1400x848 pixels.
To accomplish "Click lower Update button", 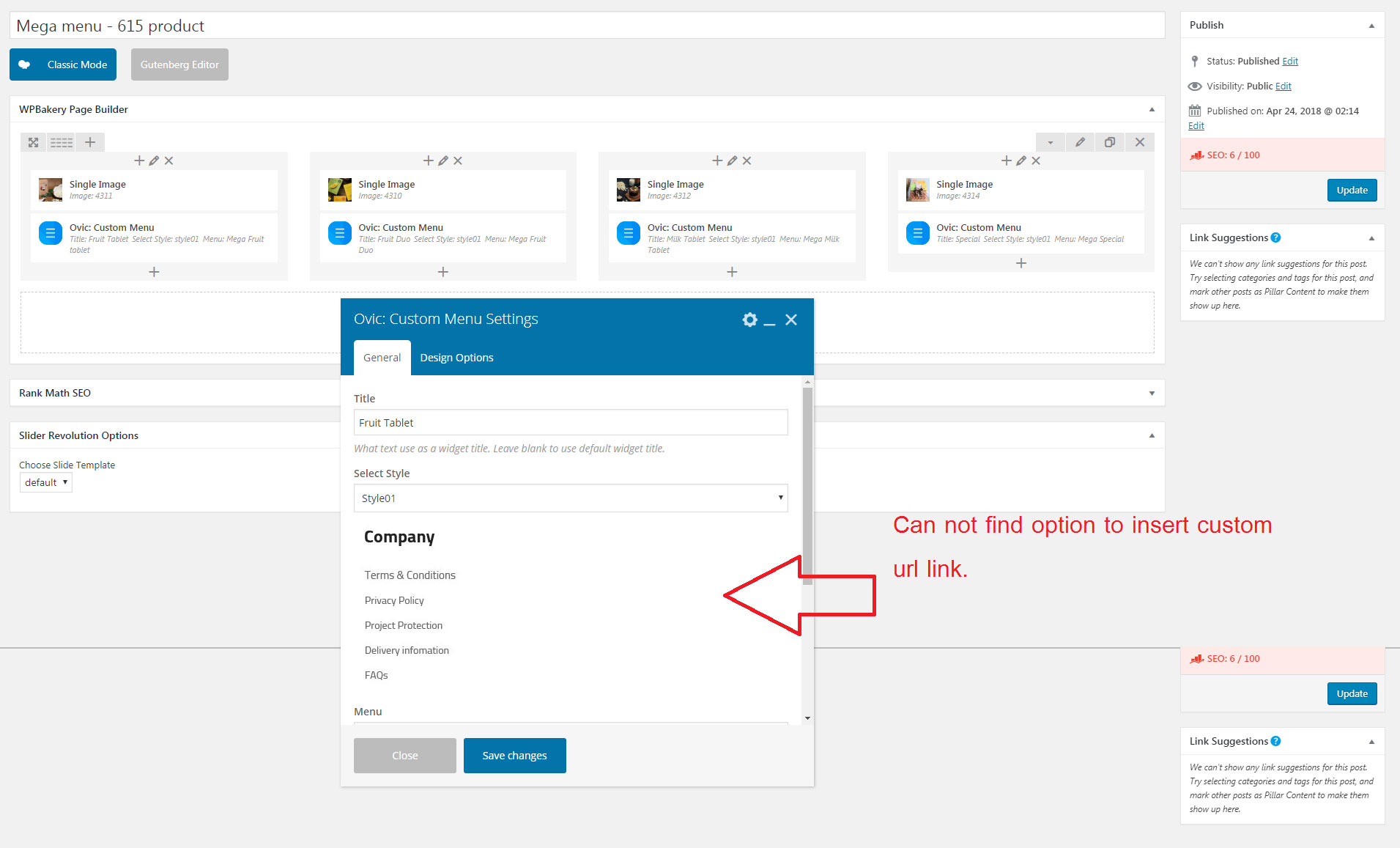I will click(x=1352, y=693).
